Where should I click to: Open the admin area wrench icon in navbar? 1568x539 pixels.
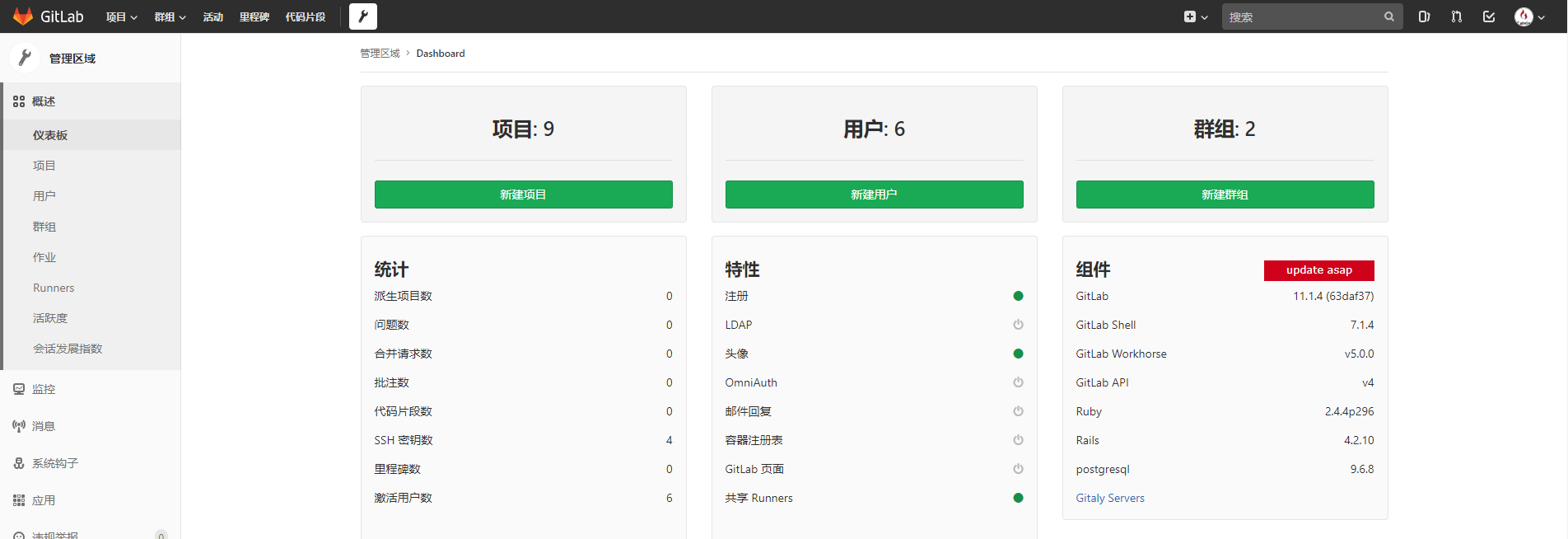(363, 16)
